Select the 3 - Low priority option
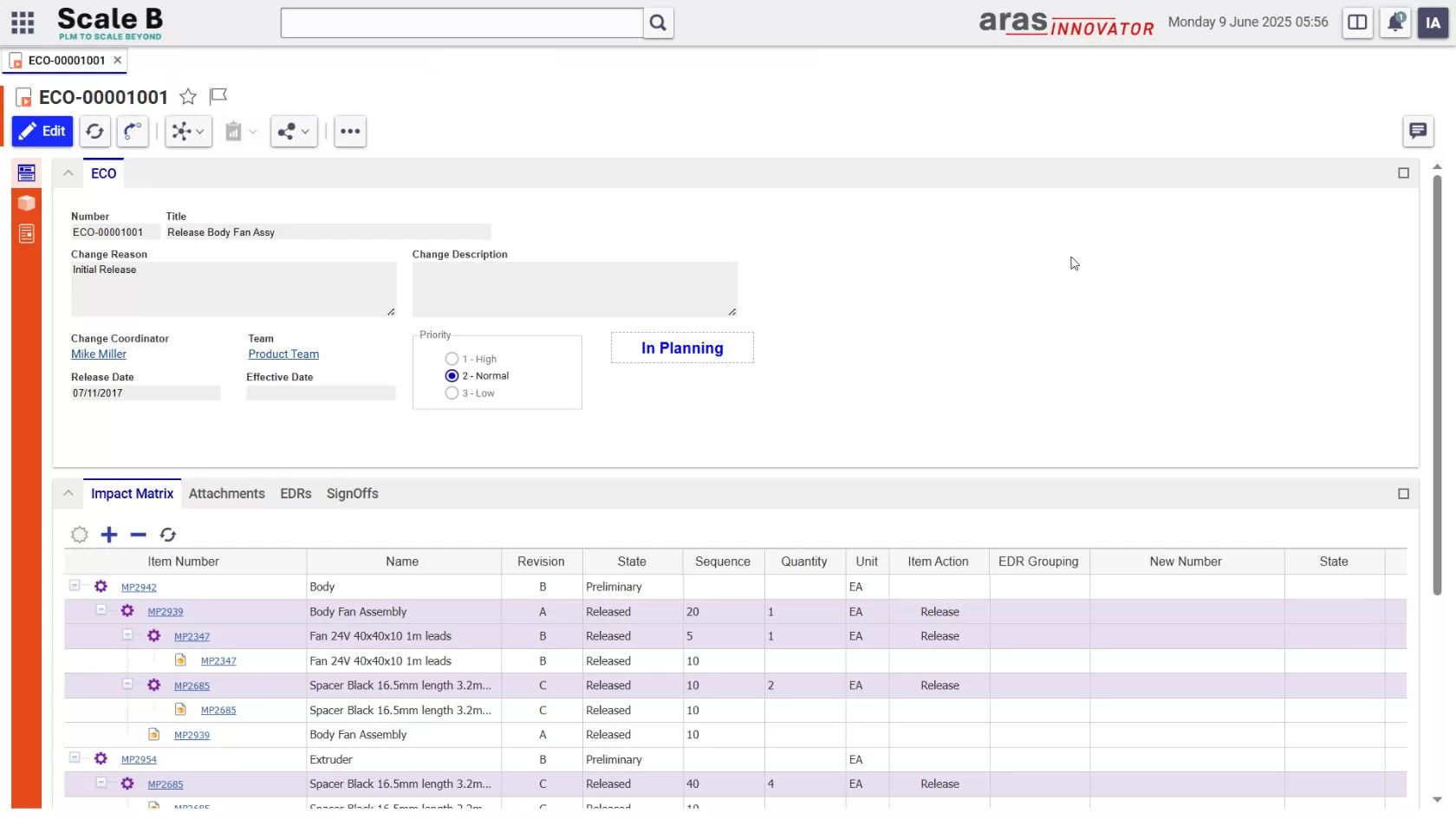The image size is (1456, 819). [x=452, y=393]
